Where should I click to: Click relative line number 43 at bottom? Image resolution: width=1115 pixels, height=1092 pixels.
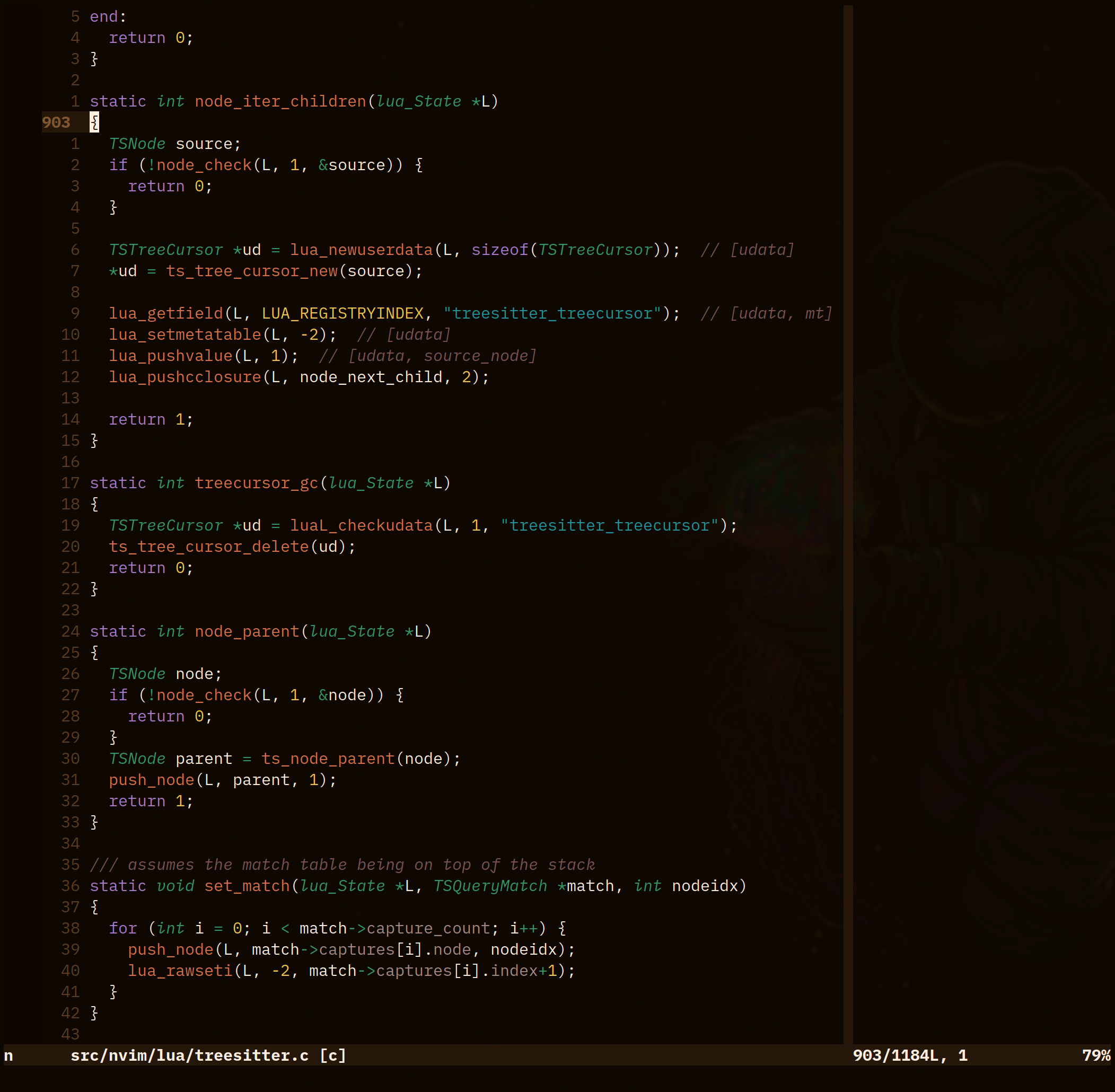pyautogui.click(x=71, y=1035)
